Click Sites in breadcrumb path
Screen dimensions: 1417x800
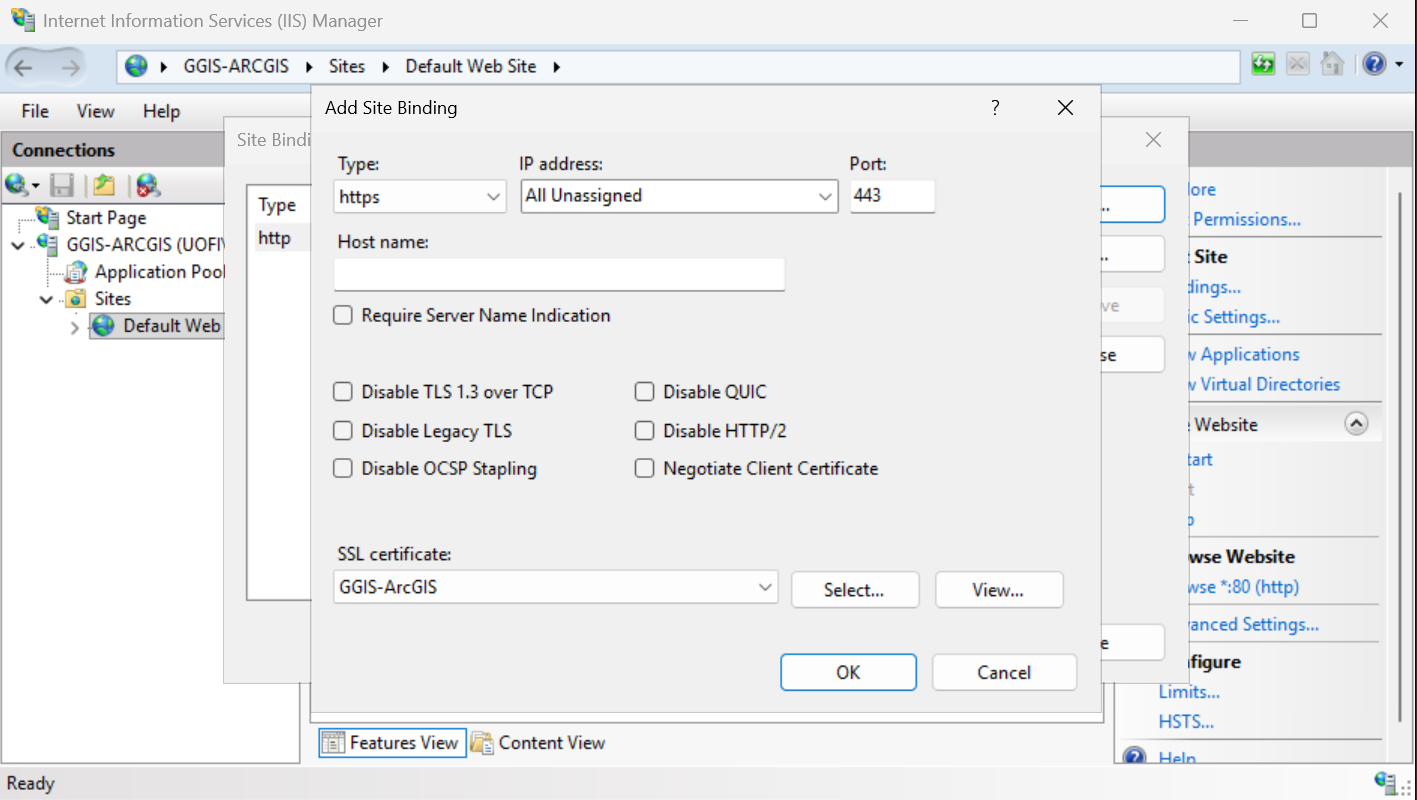(x=347, y=67)
